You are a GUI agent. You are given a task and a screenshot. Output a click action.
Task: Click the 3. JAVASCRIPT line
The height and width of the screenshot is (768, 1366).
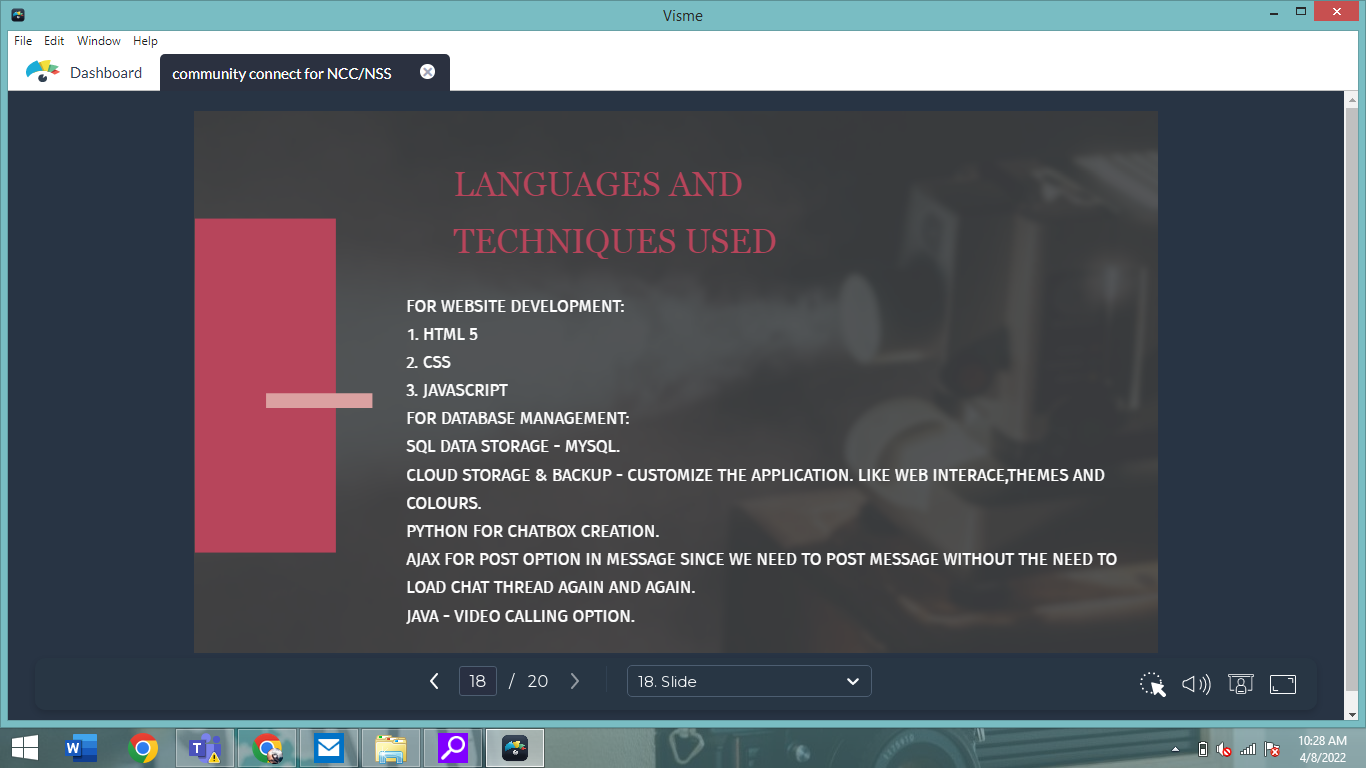457,390
